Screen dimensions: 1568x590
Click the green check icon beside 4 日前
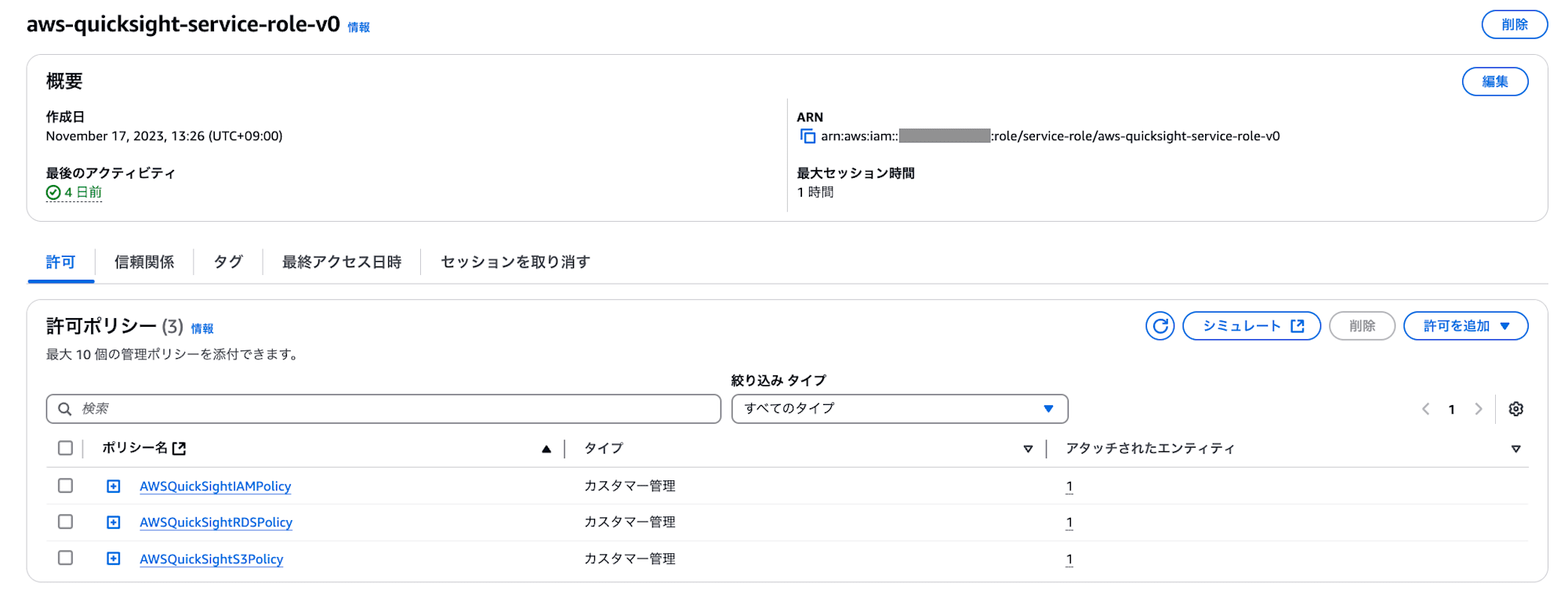53,193
